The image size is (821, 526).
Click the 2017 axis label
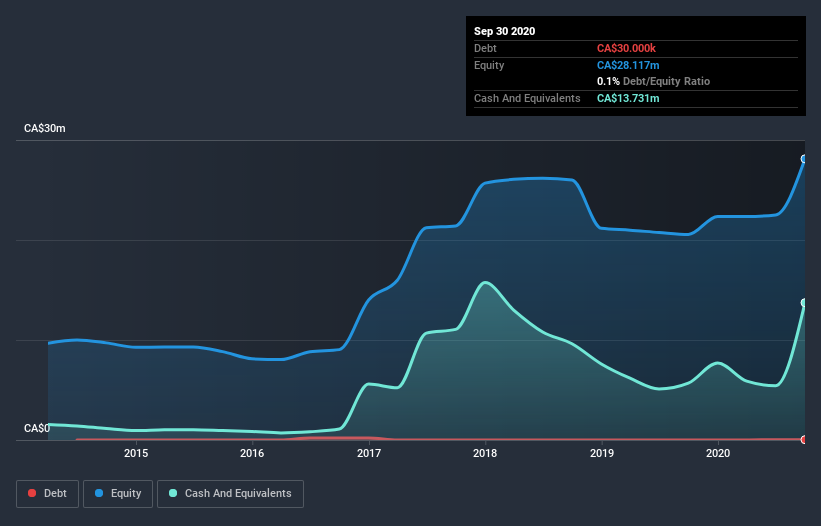369,453
